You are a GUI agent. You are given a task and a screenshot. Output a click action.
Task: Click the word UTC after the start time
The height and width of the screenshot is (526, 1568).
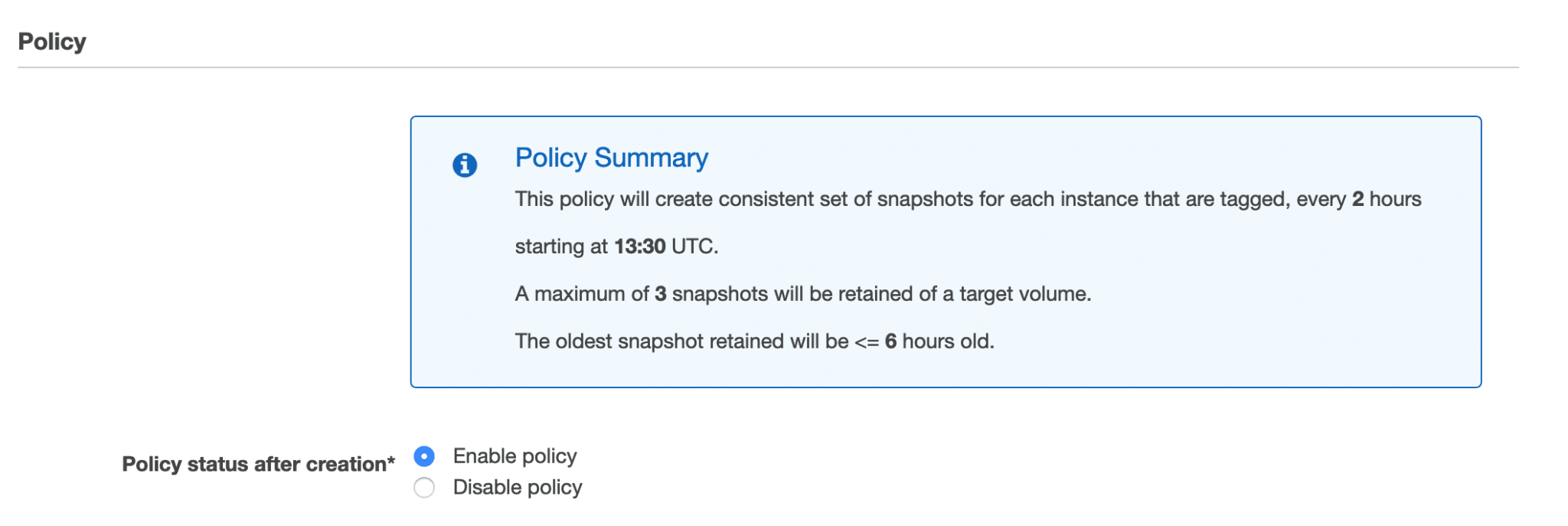click(x=693, y=247)
